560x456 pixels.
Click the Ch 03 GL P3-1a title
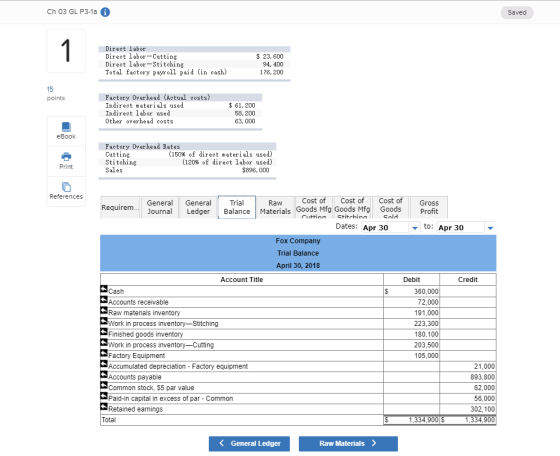coord(72,12)
